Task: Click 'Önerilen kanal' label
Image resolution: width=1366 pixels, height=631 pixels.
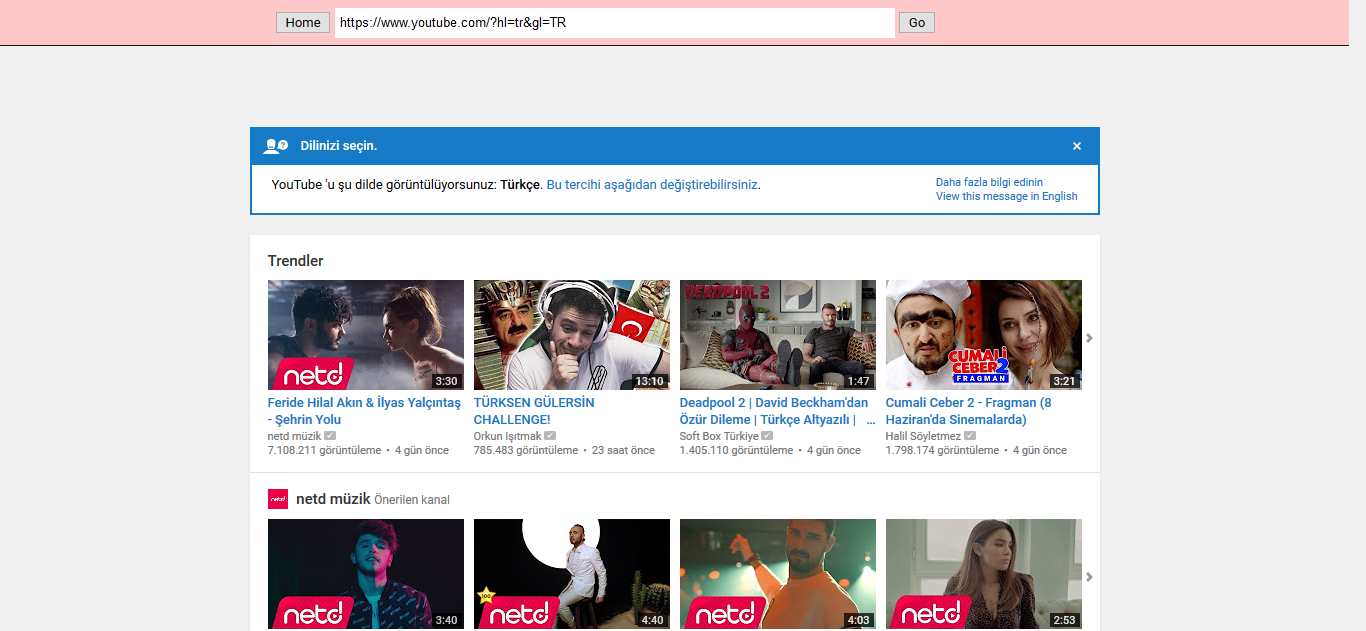Action: pyautogui.click(x=412, y=500)
